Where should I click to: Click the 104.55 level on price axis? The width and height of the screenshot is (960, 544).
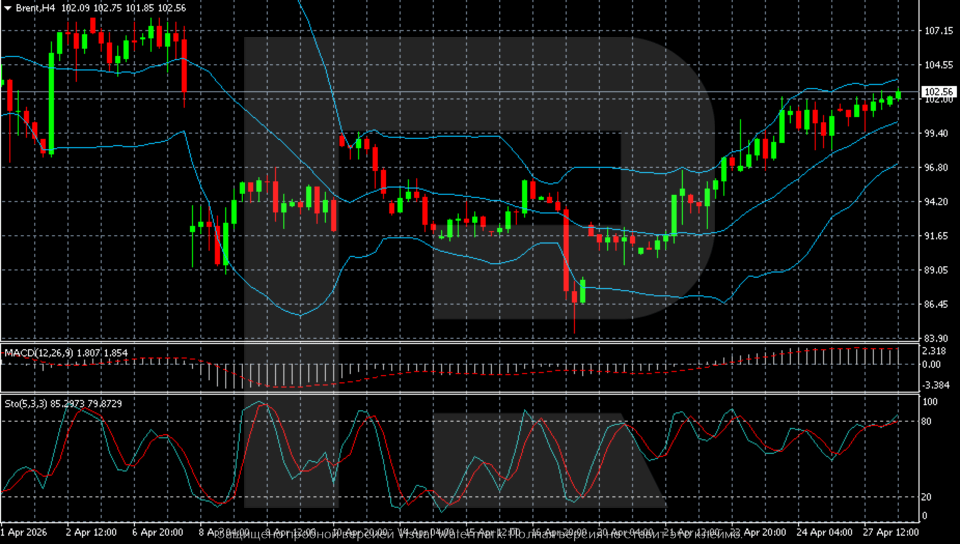click(938, 65)
